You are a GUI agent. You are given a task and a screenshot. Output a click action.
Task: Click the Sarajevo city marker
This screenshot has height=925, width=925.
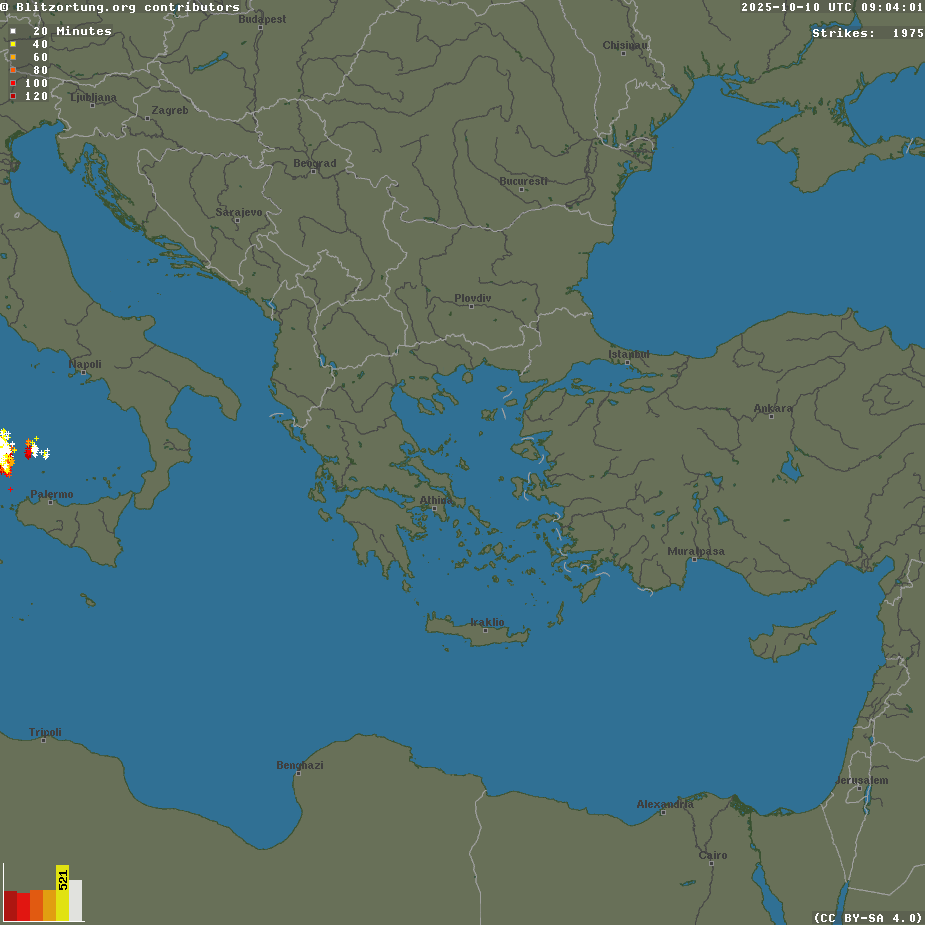[238, 219]
